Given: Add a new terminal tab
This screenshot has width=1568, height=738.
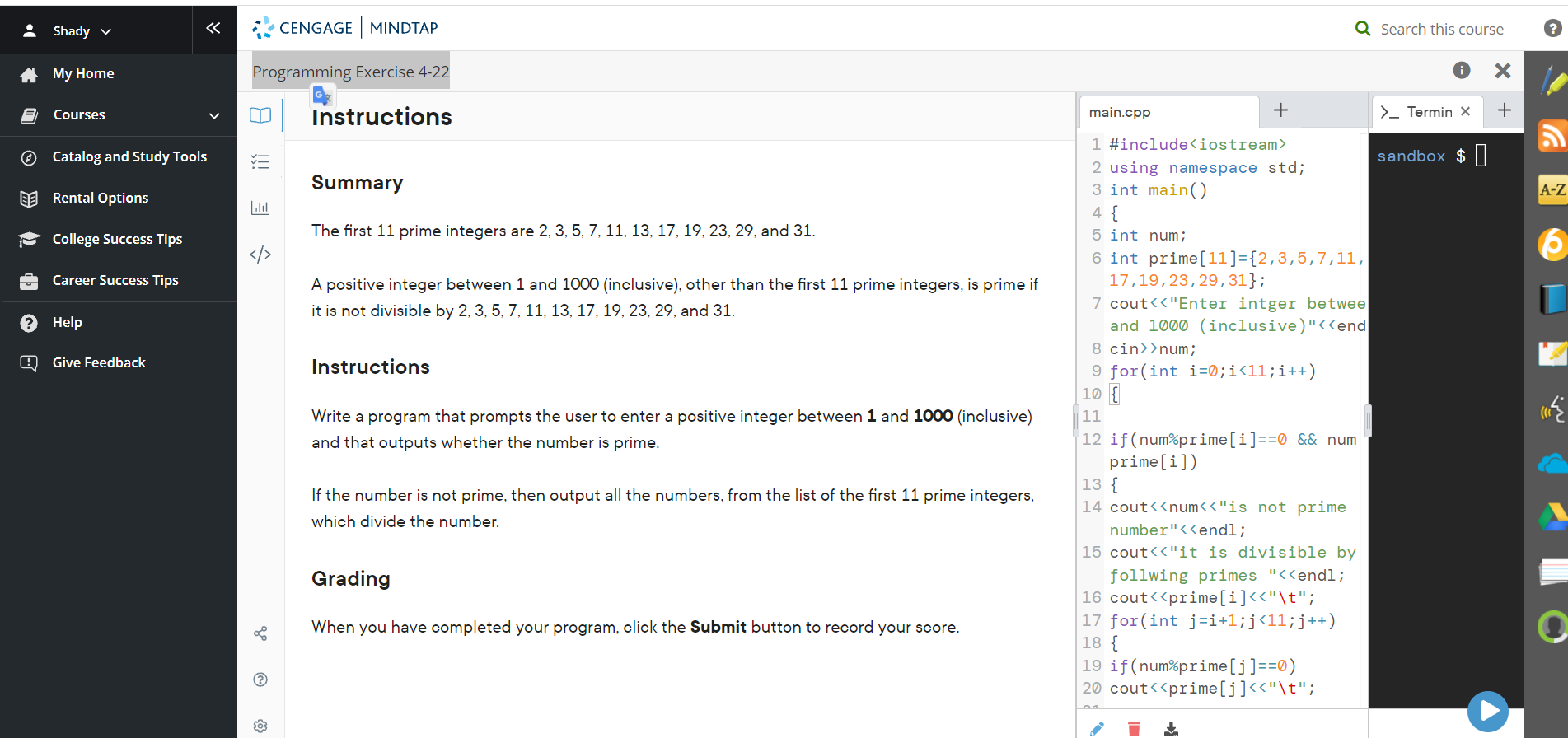Looking at the screenshot, I should click(x=1505, y=110).
